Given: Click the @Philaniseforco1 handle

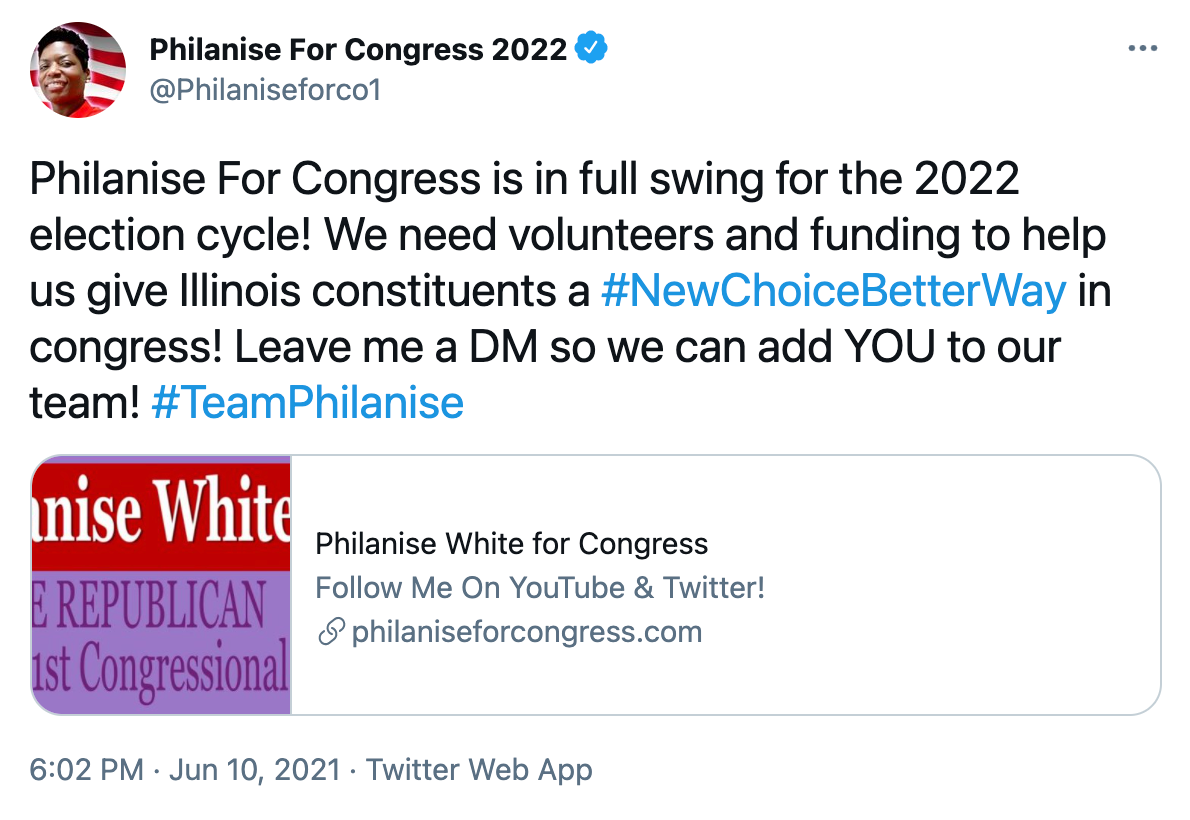Looking at the screenshot, I should pyautogui.click(x=263, y=88).
